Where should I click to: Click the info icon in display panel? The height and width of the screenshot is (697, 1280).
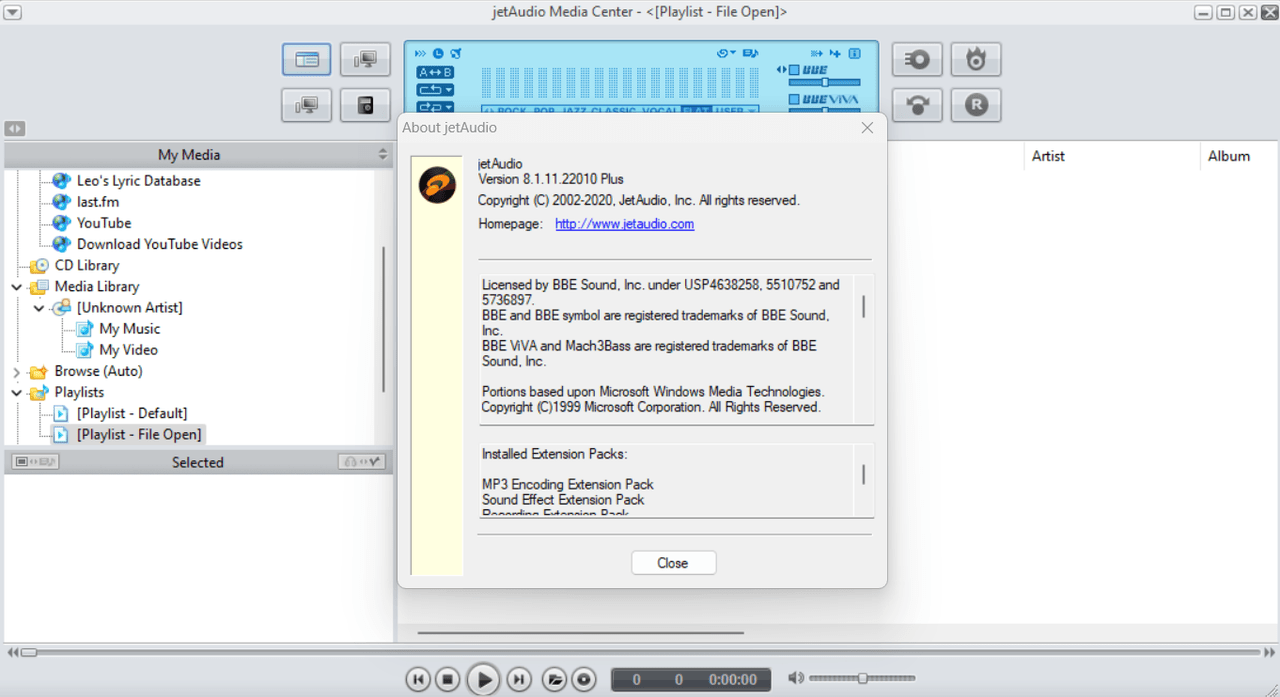pos(855,53)
